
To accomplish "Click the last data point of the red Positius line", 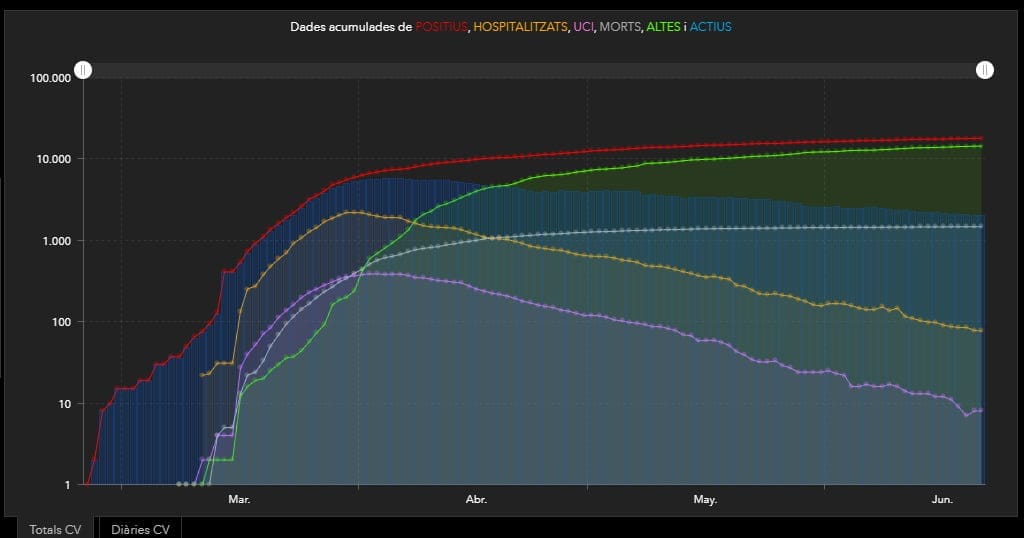I will point(981,138).
